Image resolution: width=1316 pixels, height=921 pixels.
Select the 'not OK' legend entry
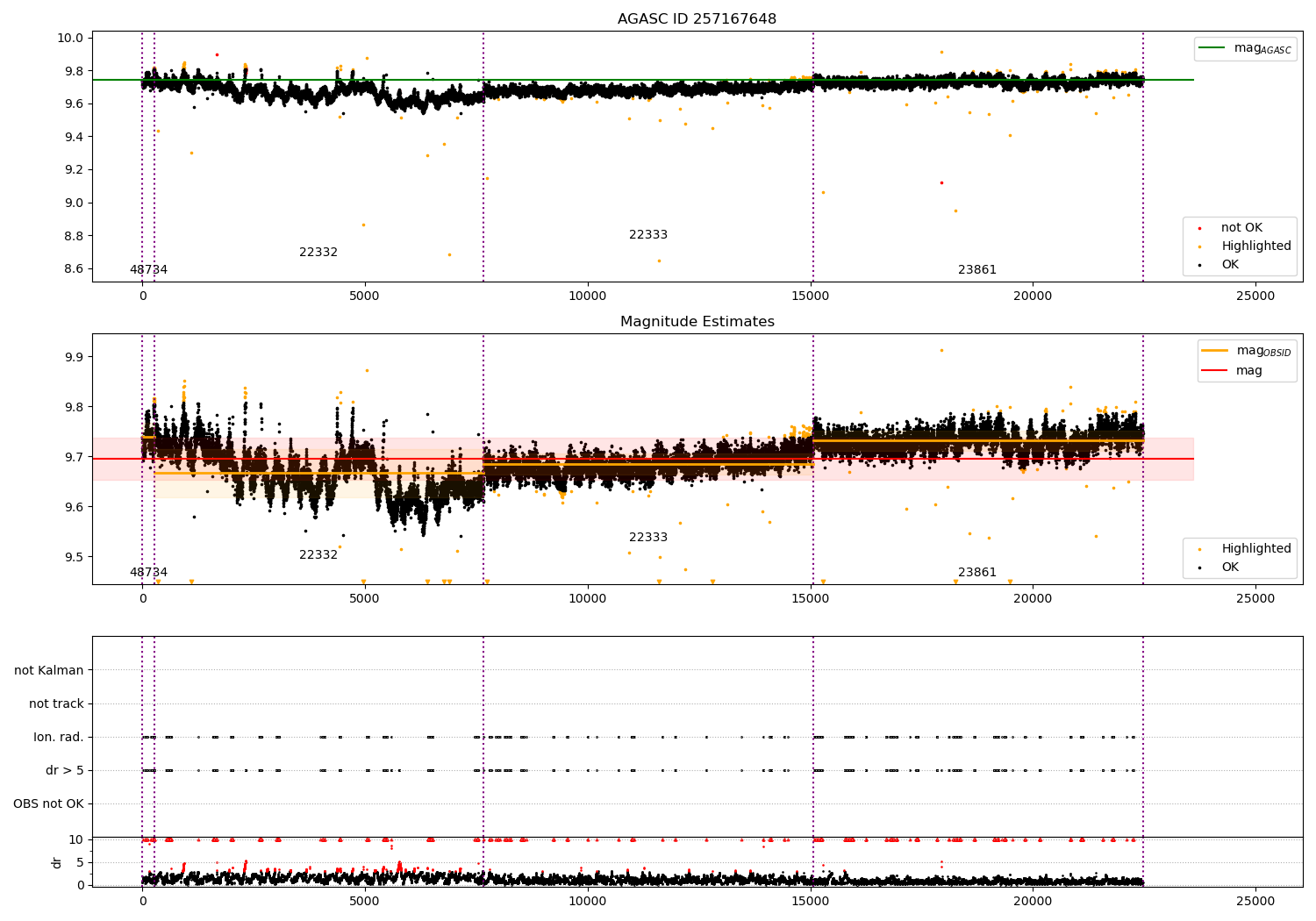tap(1233, 228)
